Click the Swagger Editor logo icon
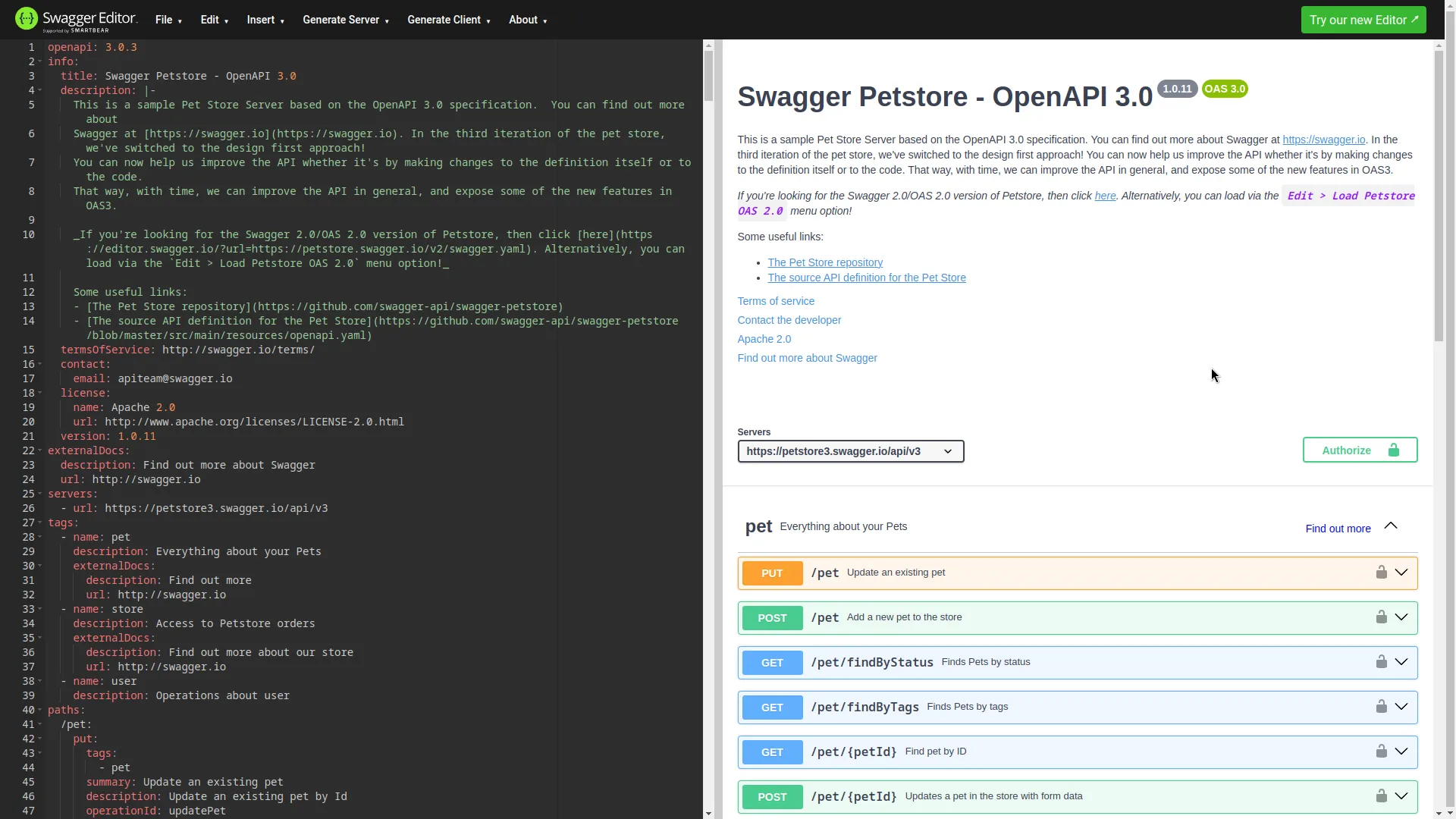 tap(26, 19)
